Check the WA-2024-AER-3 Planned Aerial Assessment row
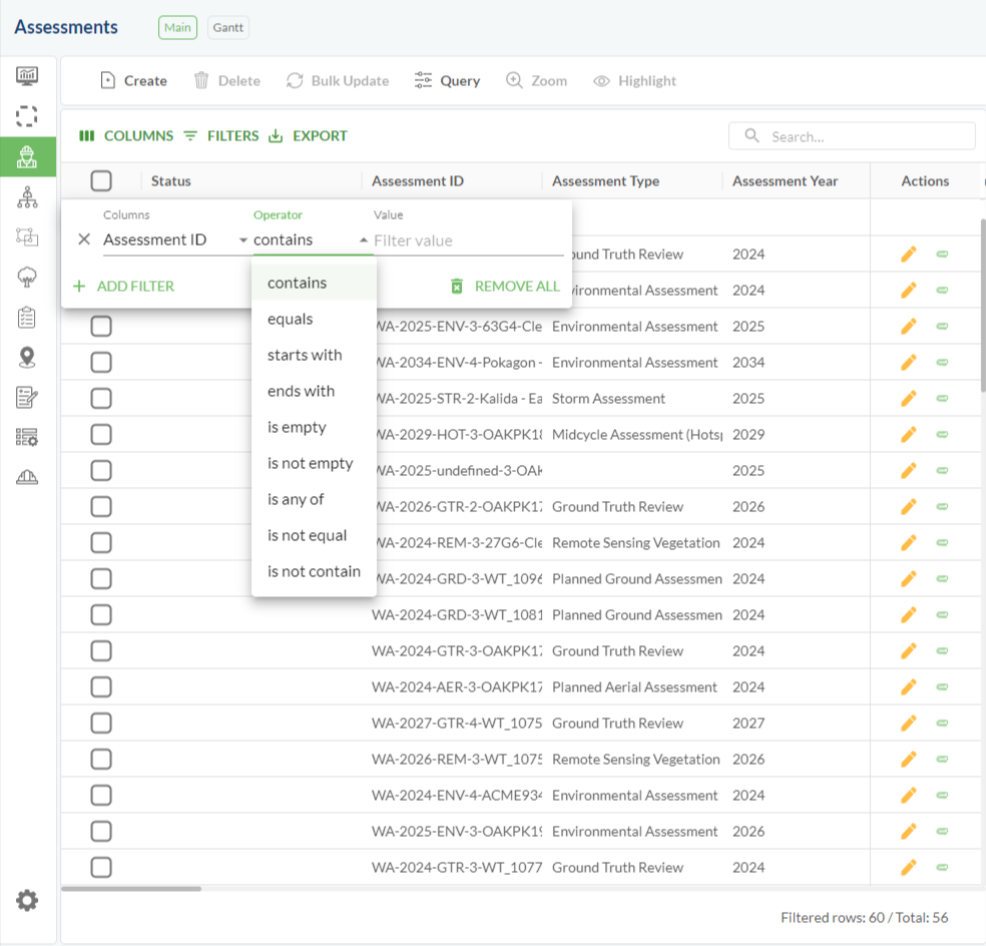The height and width of the screenshot is (946, 986). coord(101,687)
